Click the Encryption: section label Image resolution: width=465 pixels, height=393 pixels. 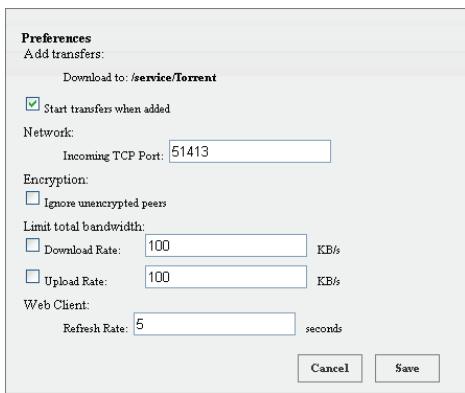[x=56, y=180]
